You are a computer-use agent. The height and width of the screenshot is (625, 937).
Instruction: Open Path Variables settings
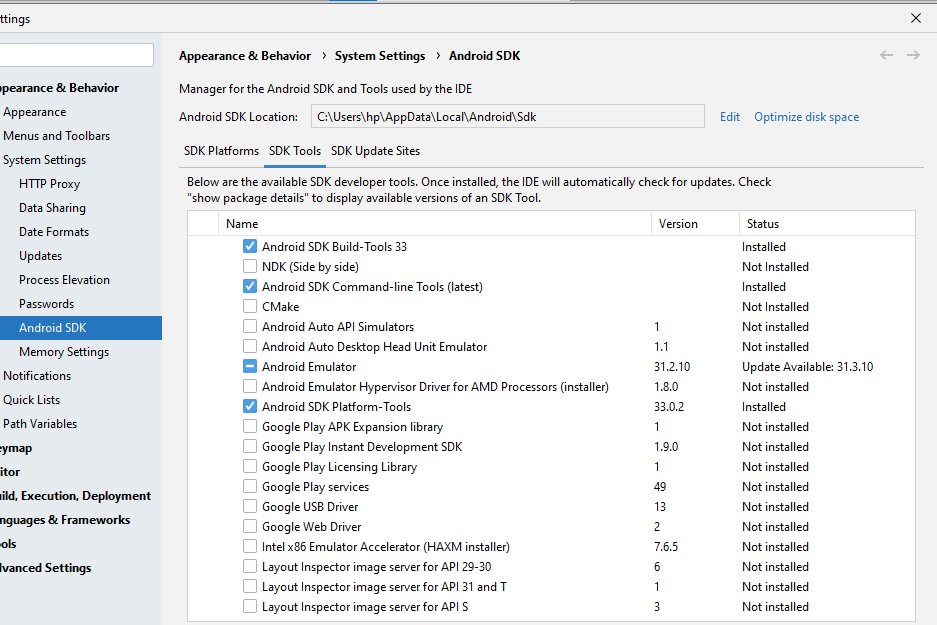tap(40, 424)
